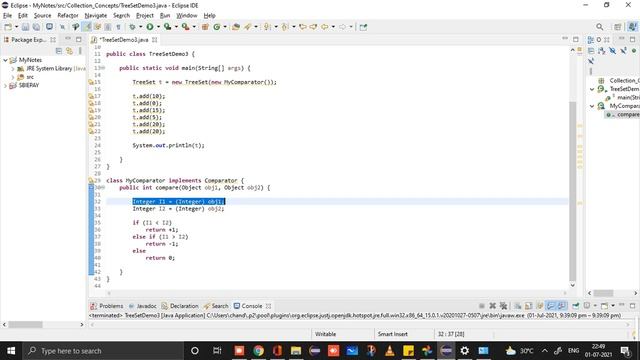This screenshot has height=360, width=640.
Task: Open the Navigate menu
Action: coord(96,16)
